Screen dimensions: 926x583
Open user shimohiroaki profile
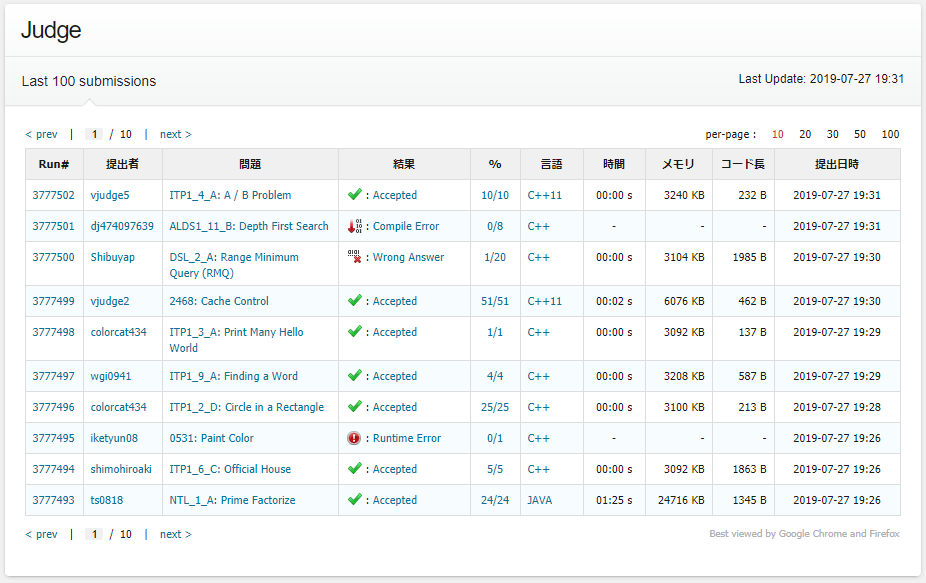121,469
